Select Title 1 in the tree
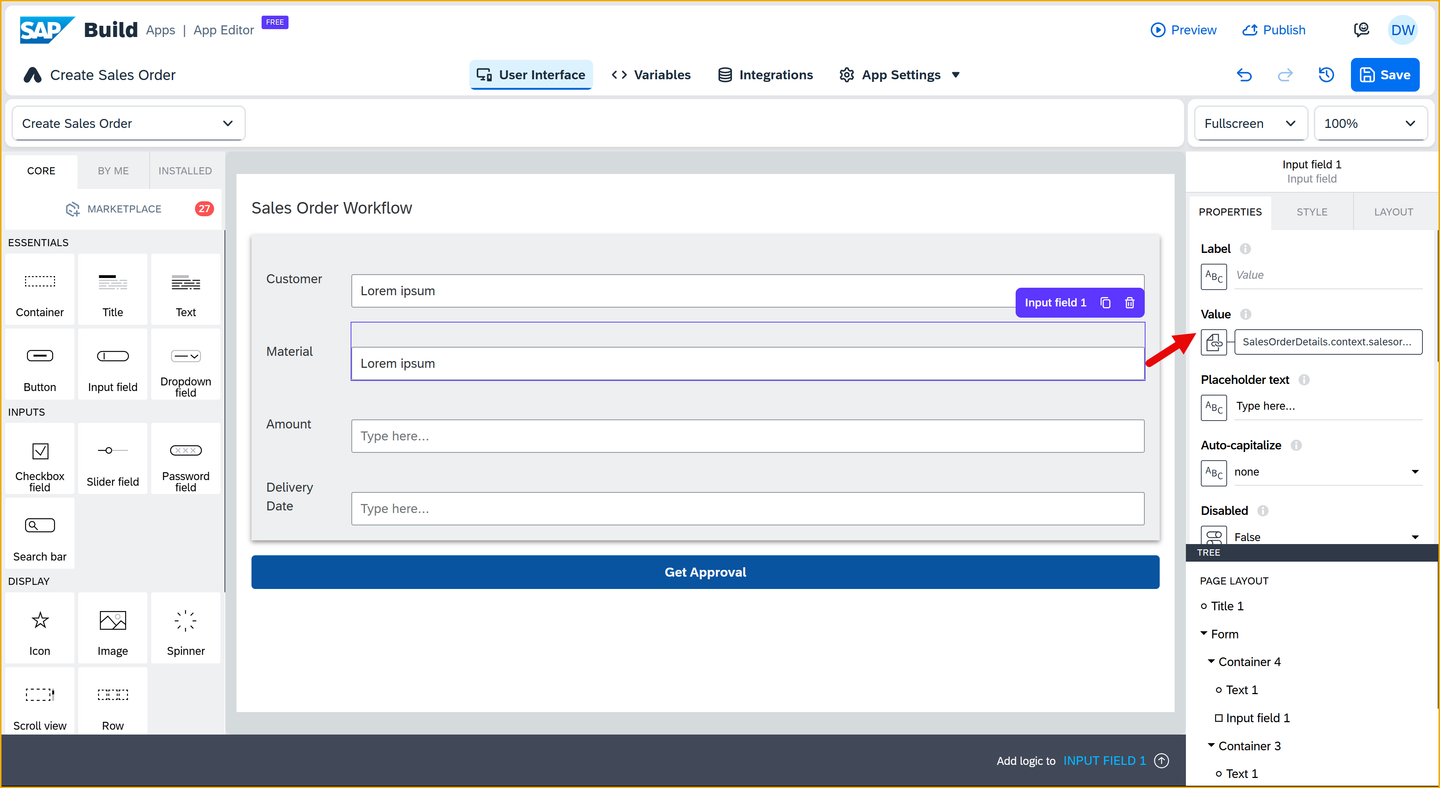The height and width of the screenshot is (788, 1440). pyautogui.click(x=1227, y=606)
